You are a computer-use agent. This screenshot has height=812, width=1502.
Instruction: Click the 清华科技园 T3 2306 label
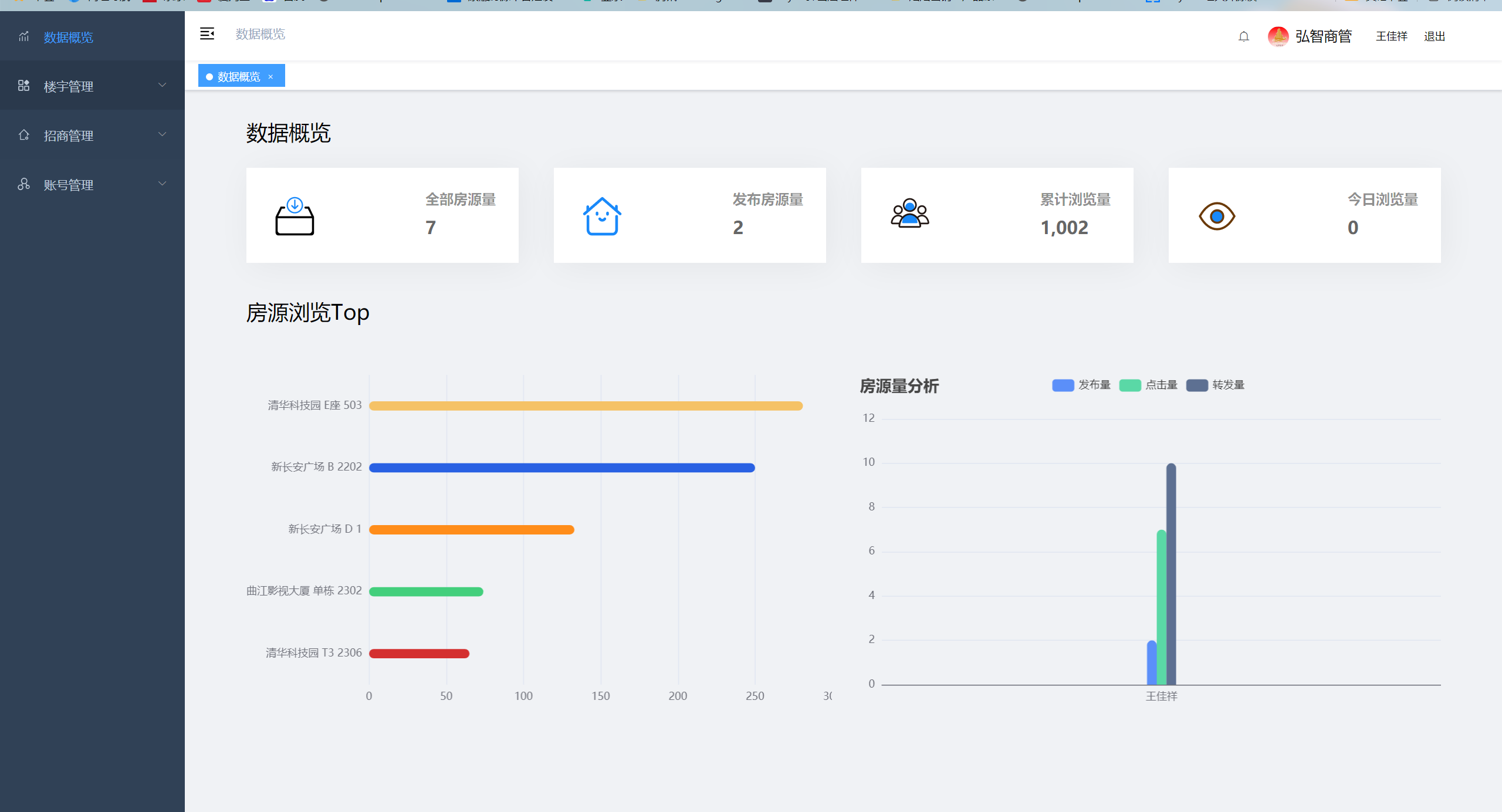(x=313, y=653)
